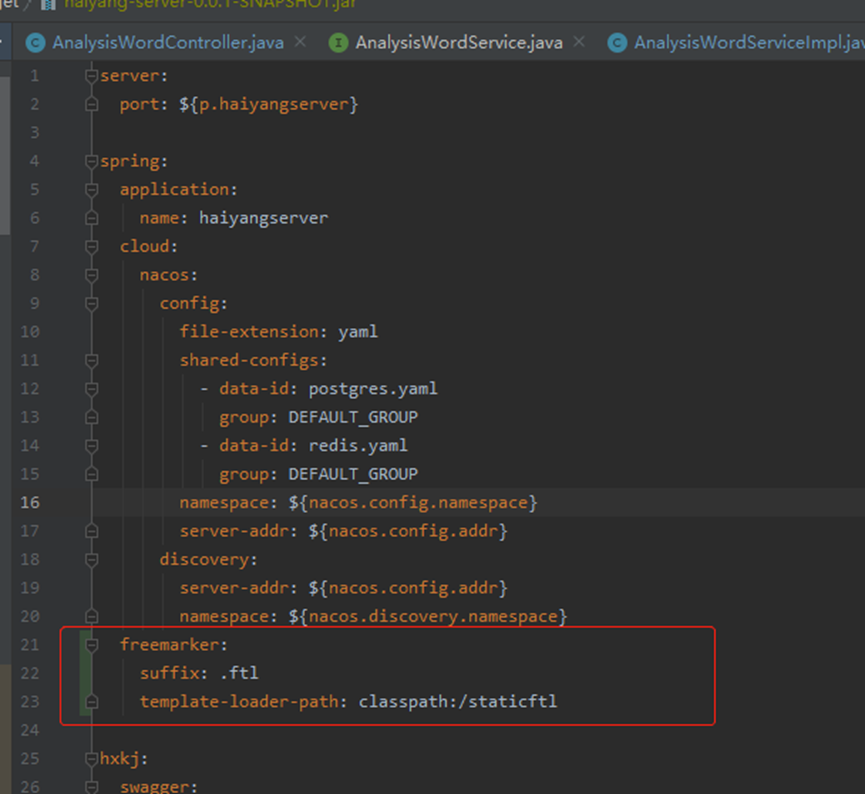Viewport: 865px width, 794px height.
Task: Click the 'spring:' key
Action: click(134, 161)
